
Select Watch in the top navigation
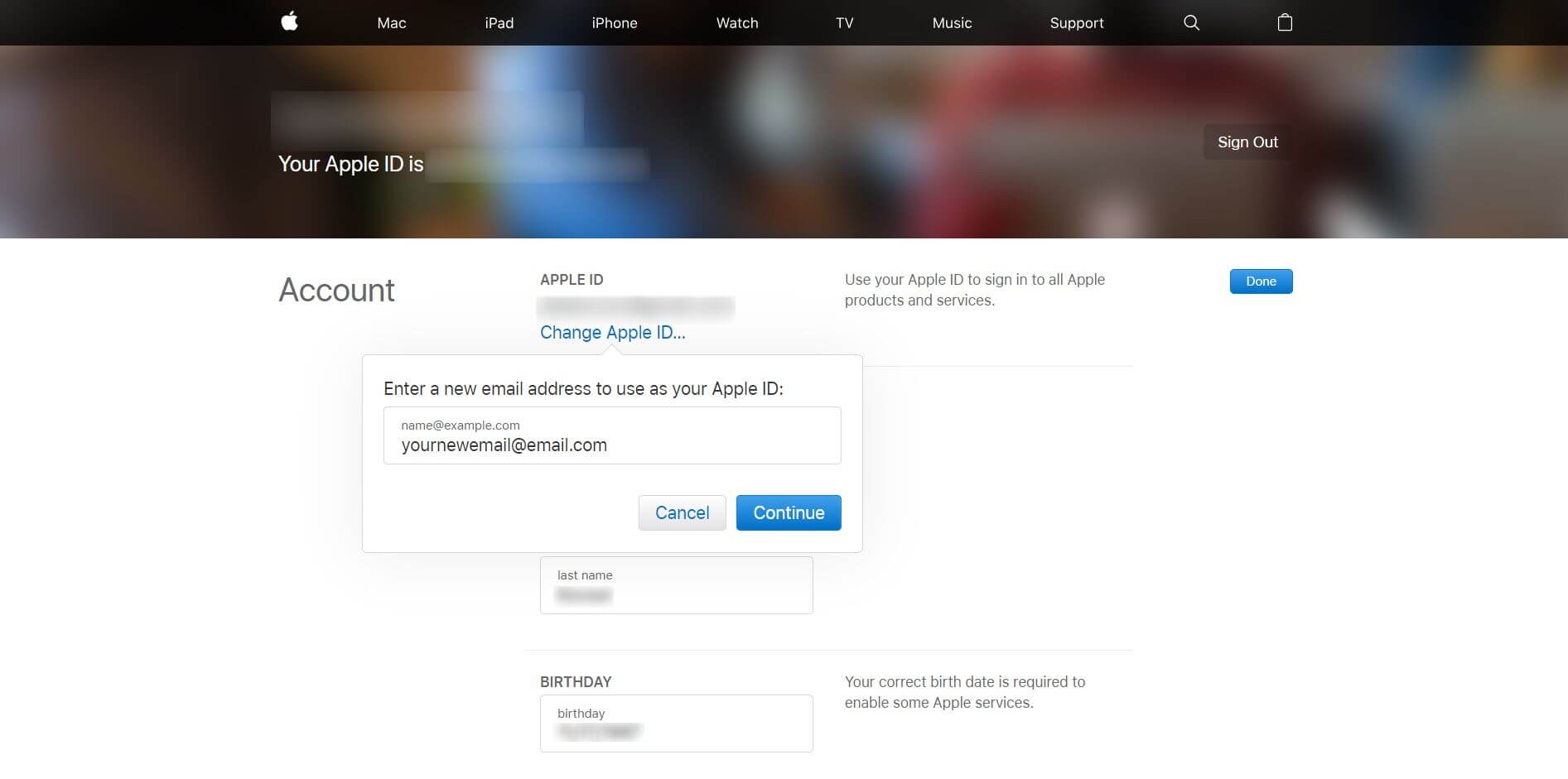click(x=737, y=23)
